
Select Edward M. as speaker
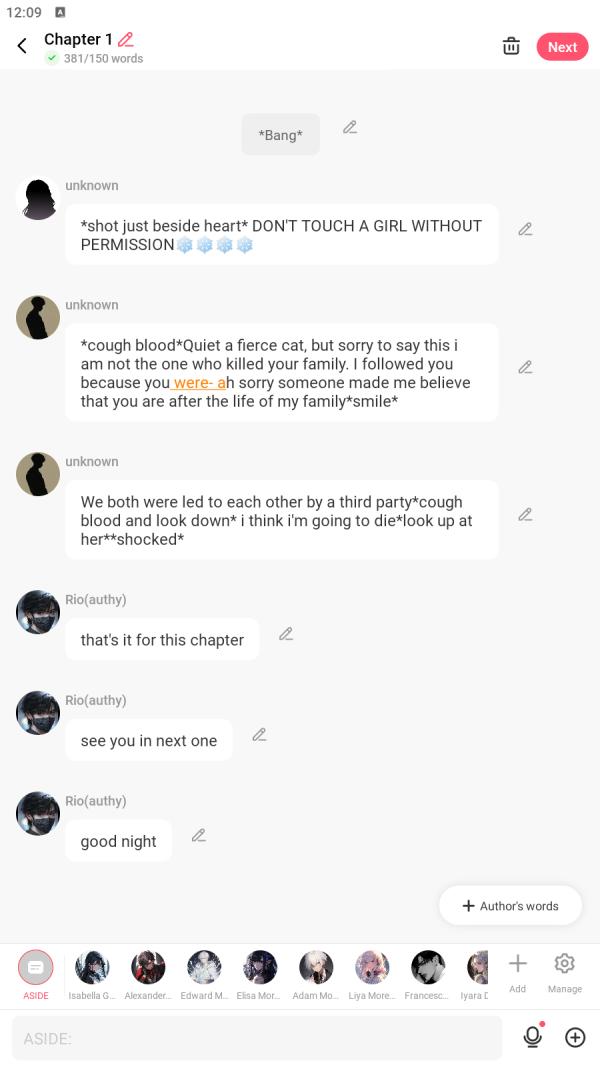pos(204,968)
